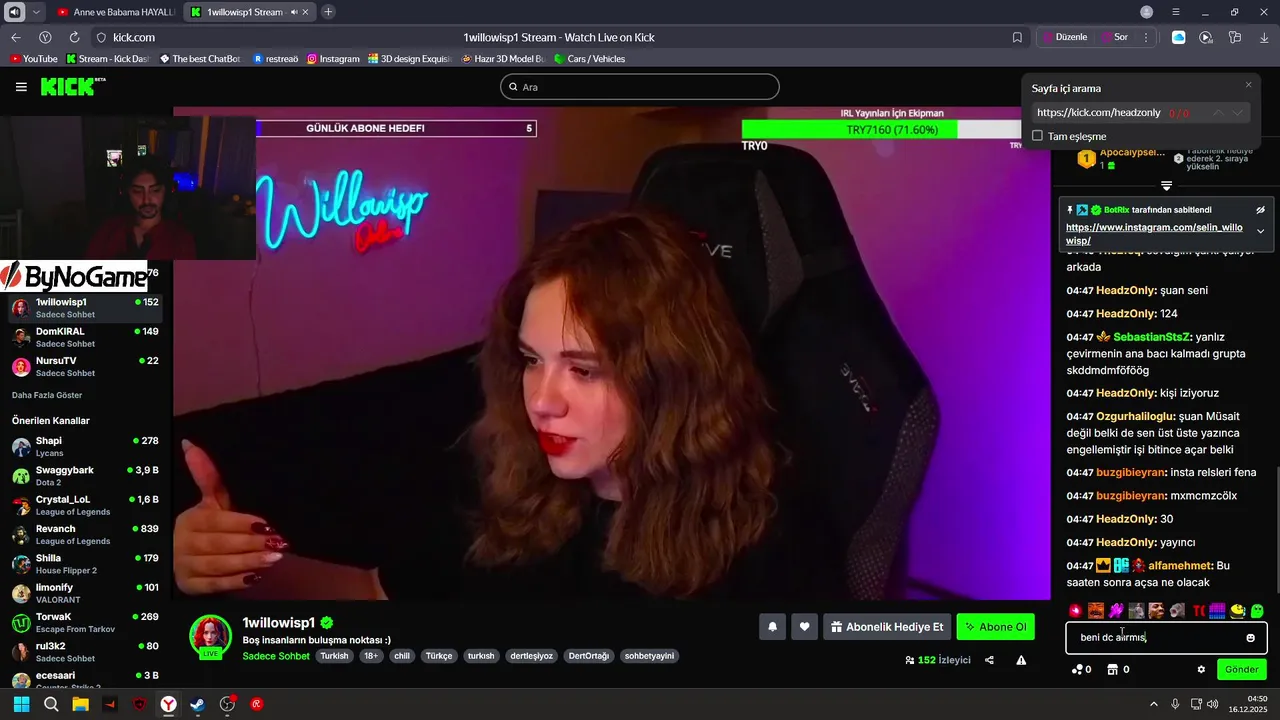Screen dimensions: 1280x720
Task: Select the green ghost emote above chat
Action: (1257, 610)
